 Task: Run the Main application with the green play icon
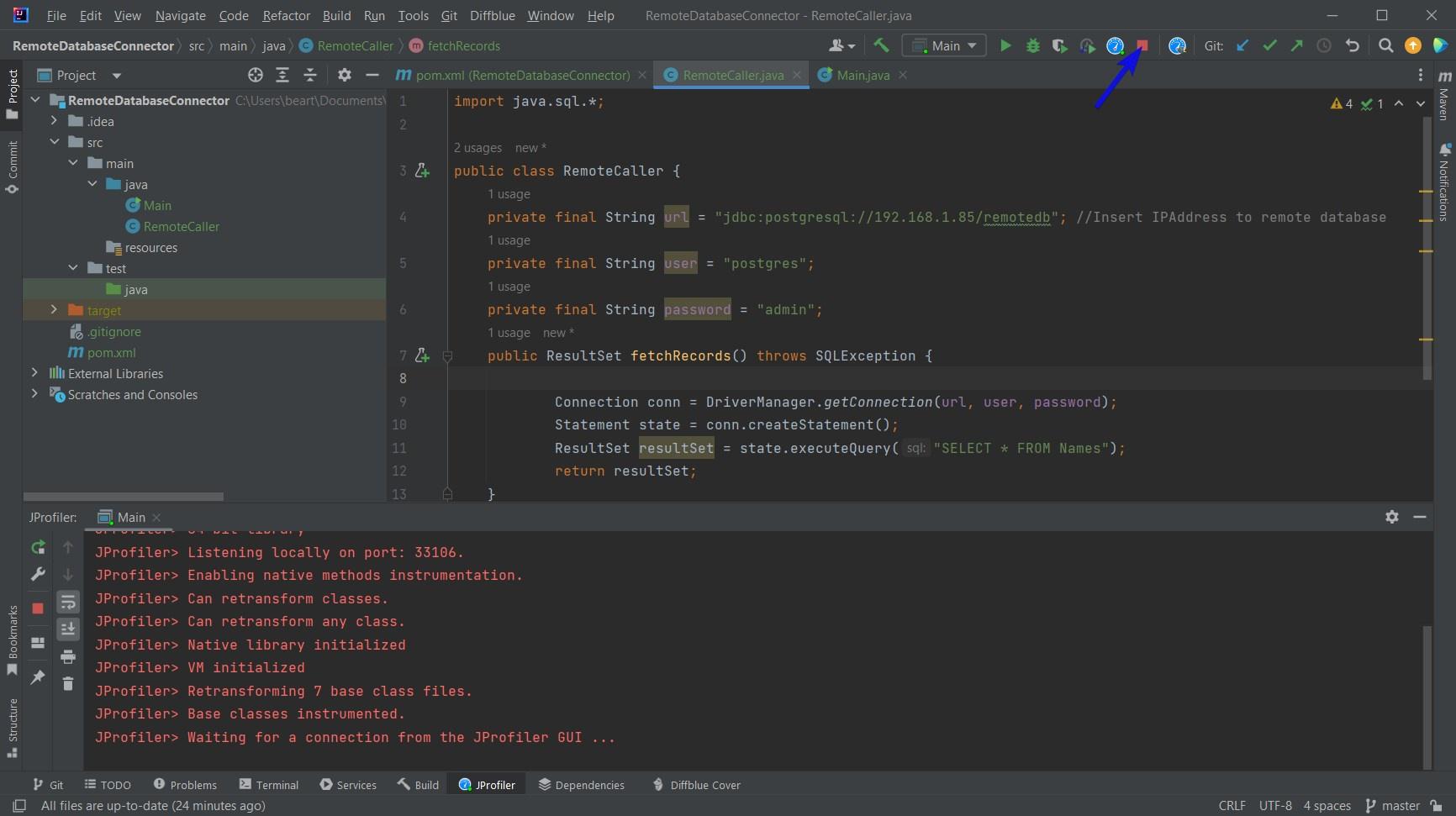[x=1005, y=45]
